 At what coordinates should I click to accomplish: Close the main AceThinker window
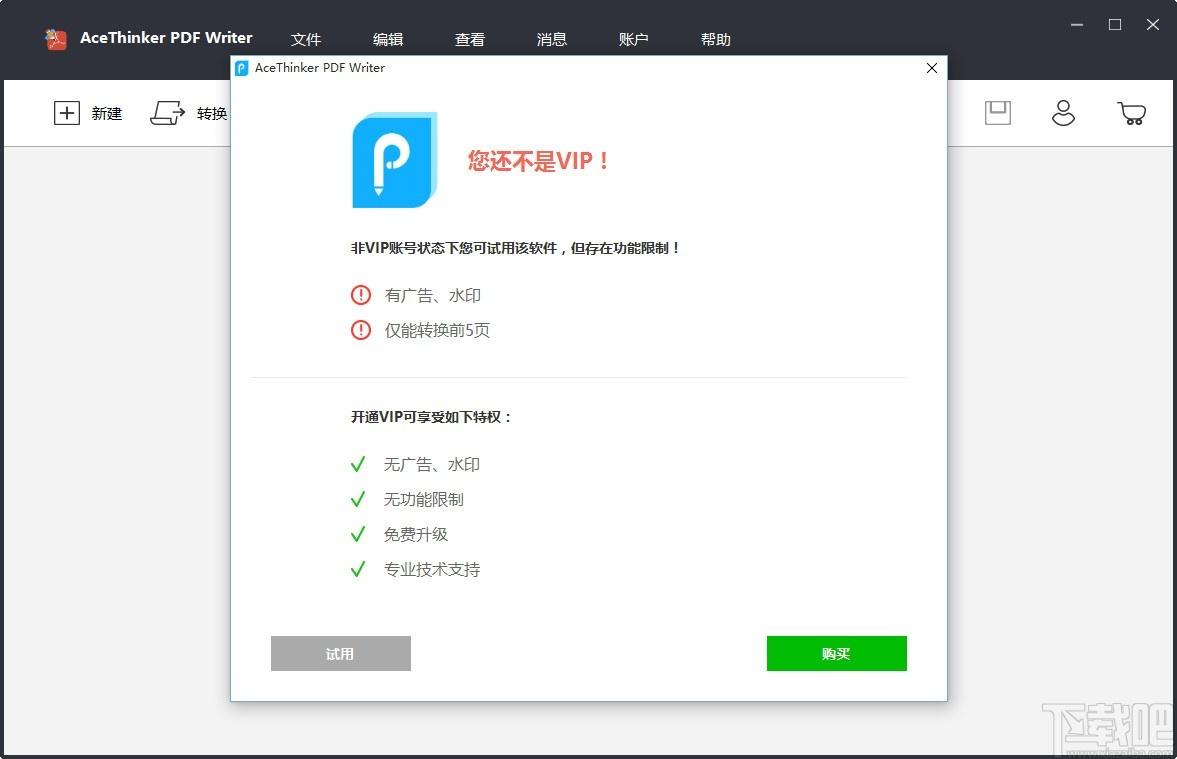click(x=1153, y=25)
